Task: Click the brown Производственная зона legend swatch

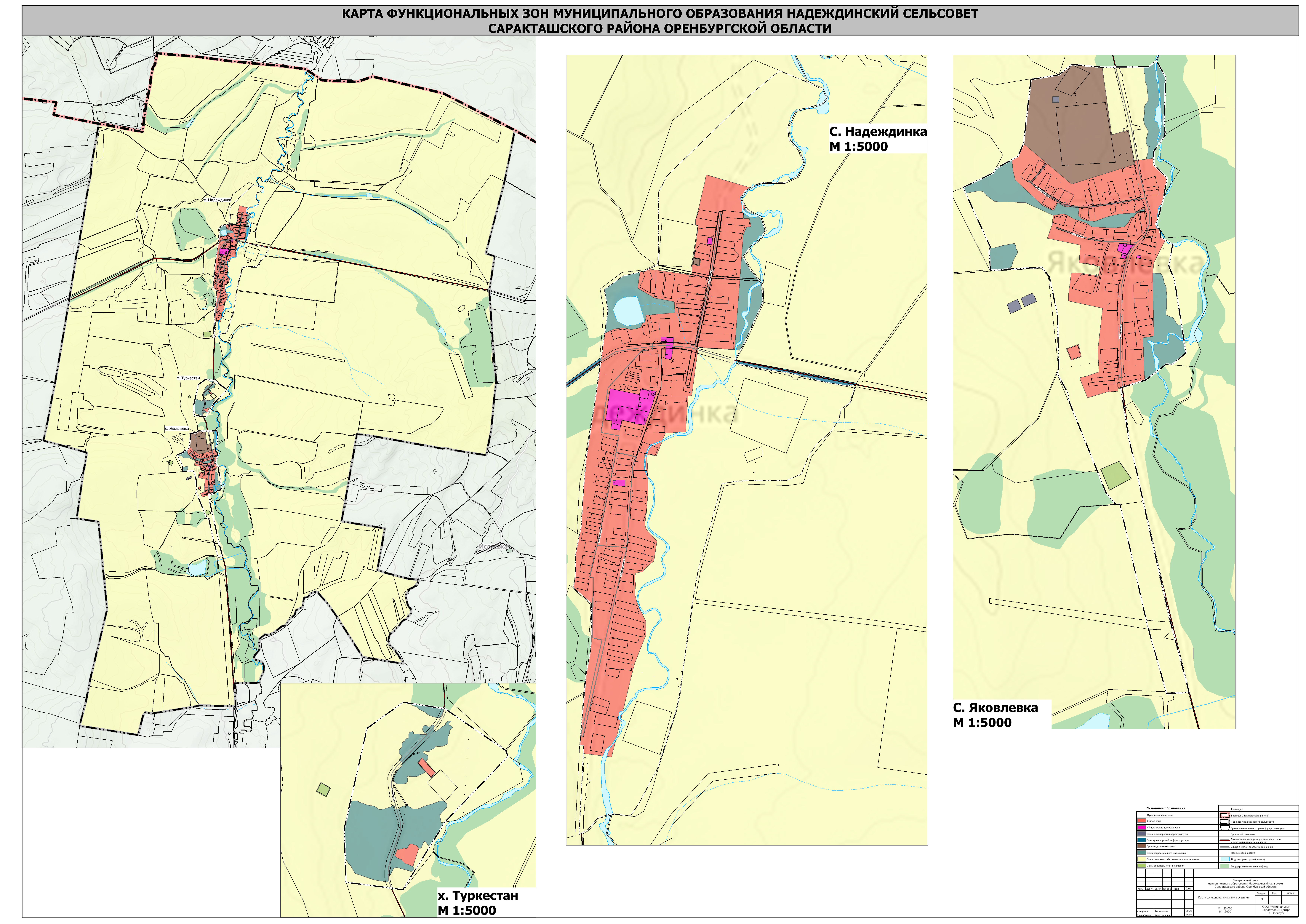Action: coord(1142,846)
